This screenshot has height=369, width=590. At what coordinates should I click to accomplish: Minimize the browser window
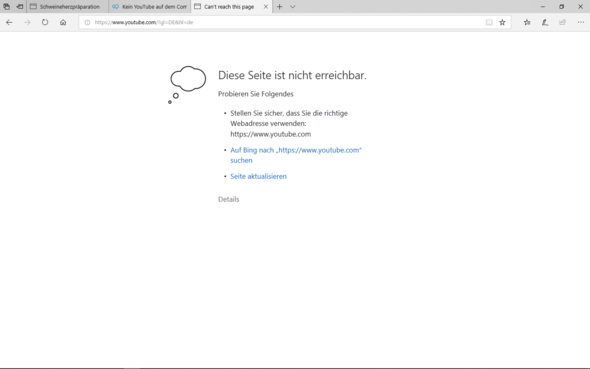coord(543,6)
